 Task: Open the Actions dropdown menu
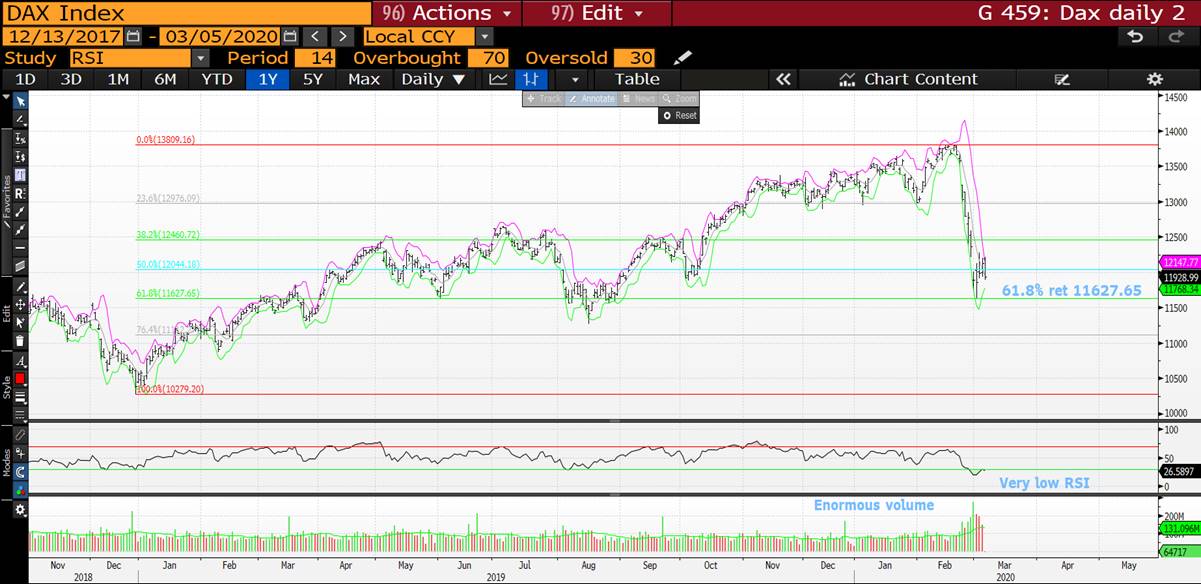coord(446,13)
